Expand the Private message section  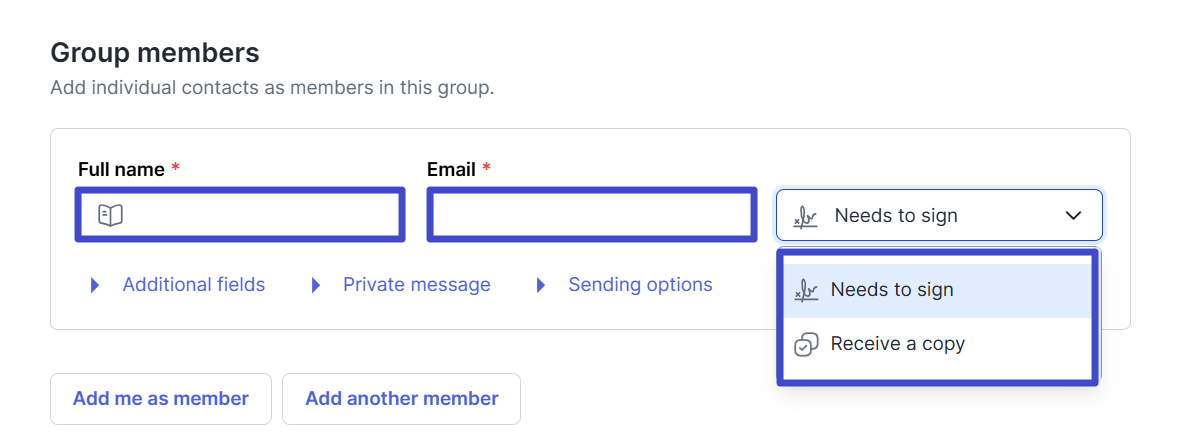[417, 285]
